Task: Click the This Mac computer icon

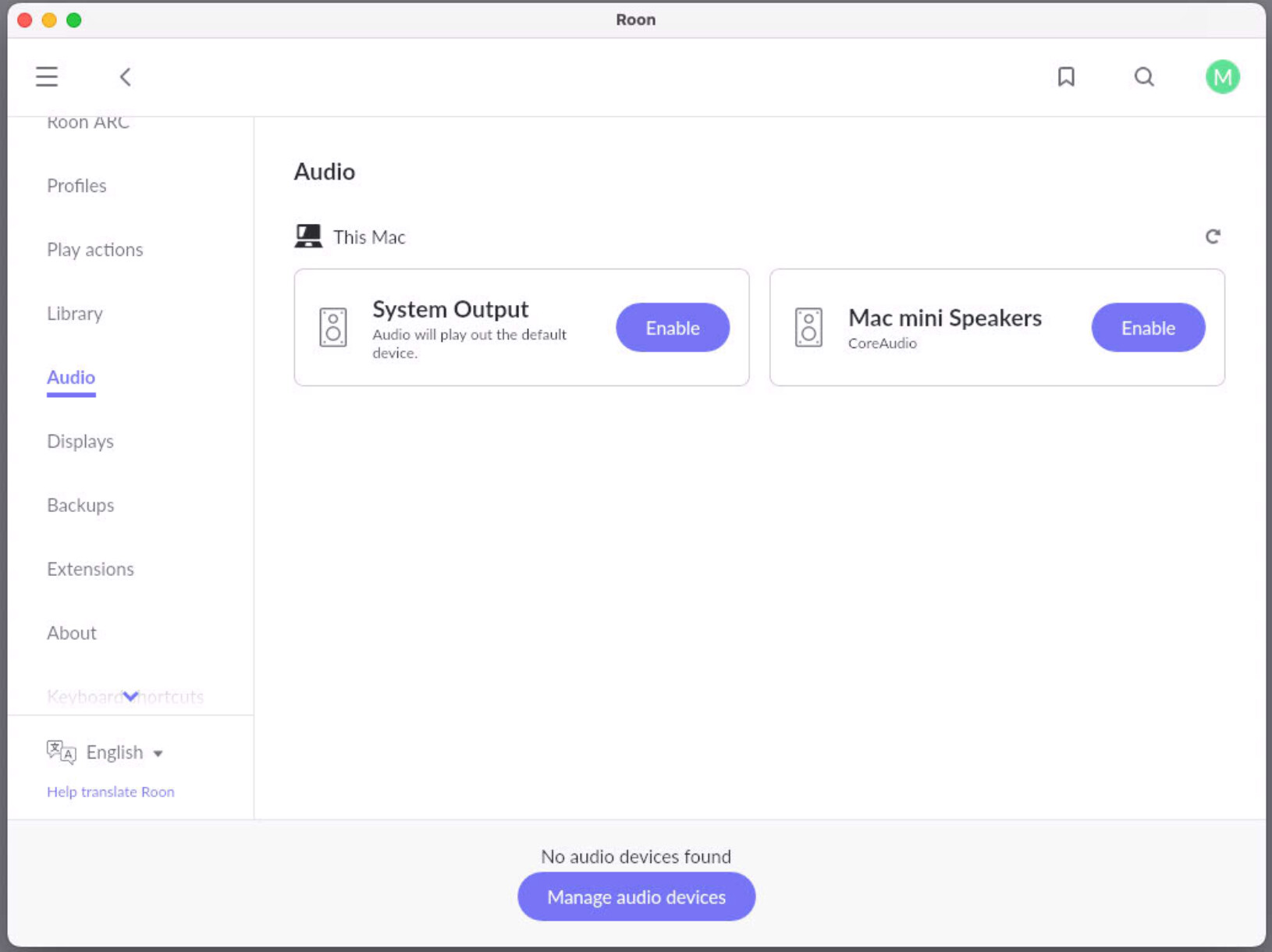Action: (x=308, y=236)
